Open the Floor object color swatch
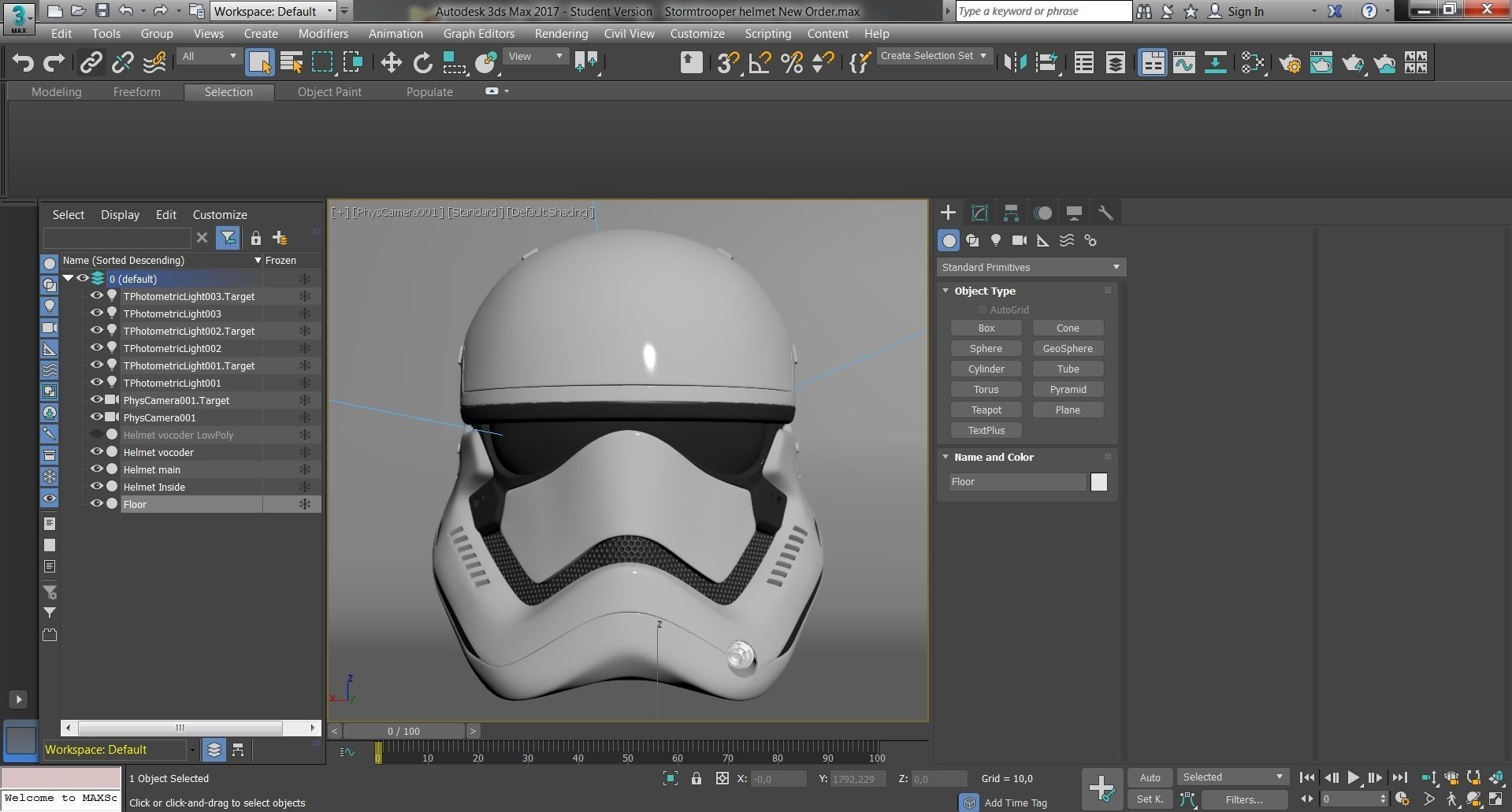Screen dimensions: 1512x812 click(1098, 482)
